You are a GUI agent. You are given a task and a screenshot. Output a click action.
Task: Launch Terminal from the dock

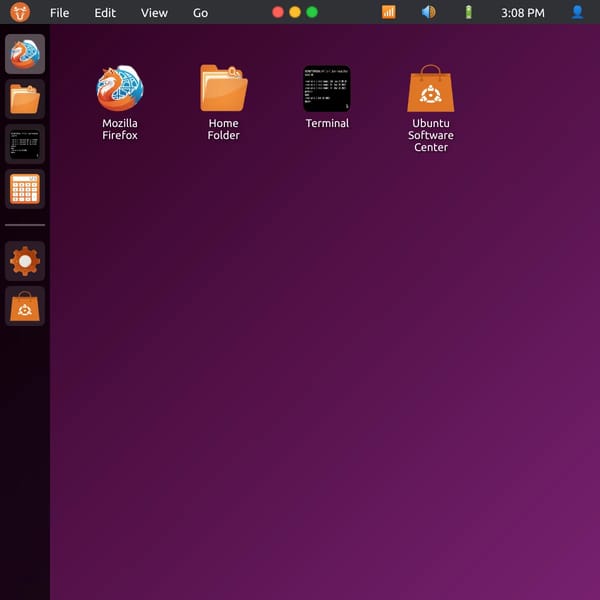pyautogui.click(x=25, y=144)
